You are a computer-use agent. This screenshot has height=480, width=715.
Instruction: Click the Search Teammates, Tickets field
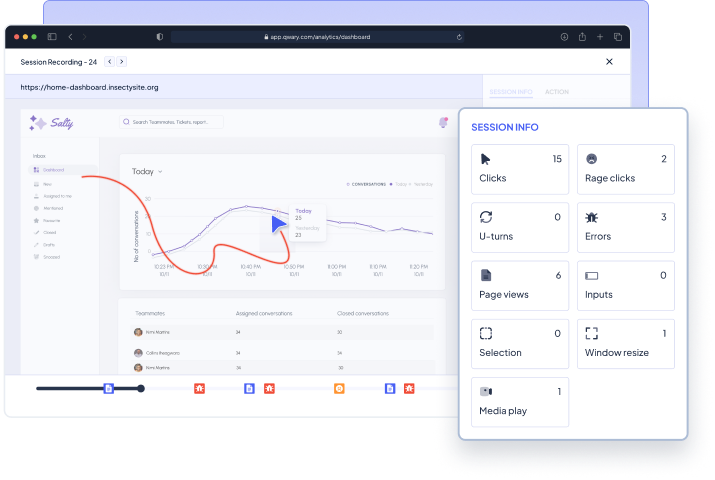(171, 122)
